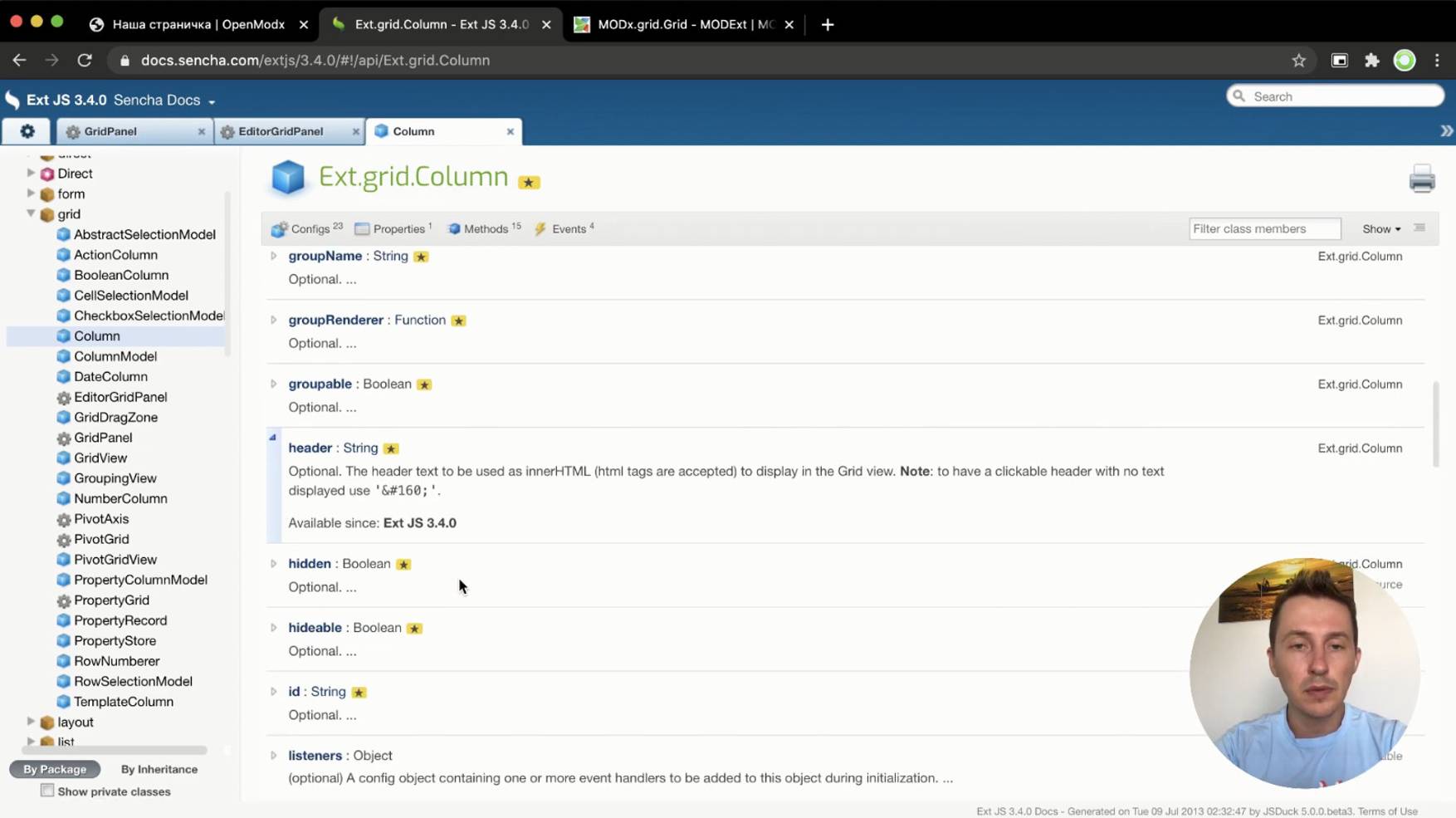Switch to By Inheritance view
1456x818 pixels.
159,769
